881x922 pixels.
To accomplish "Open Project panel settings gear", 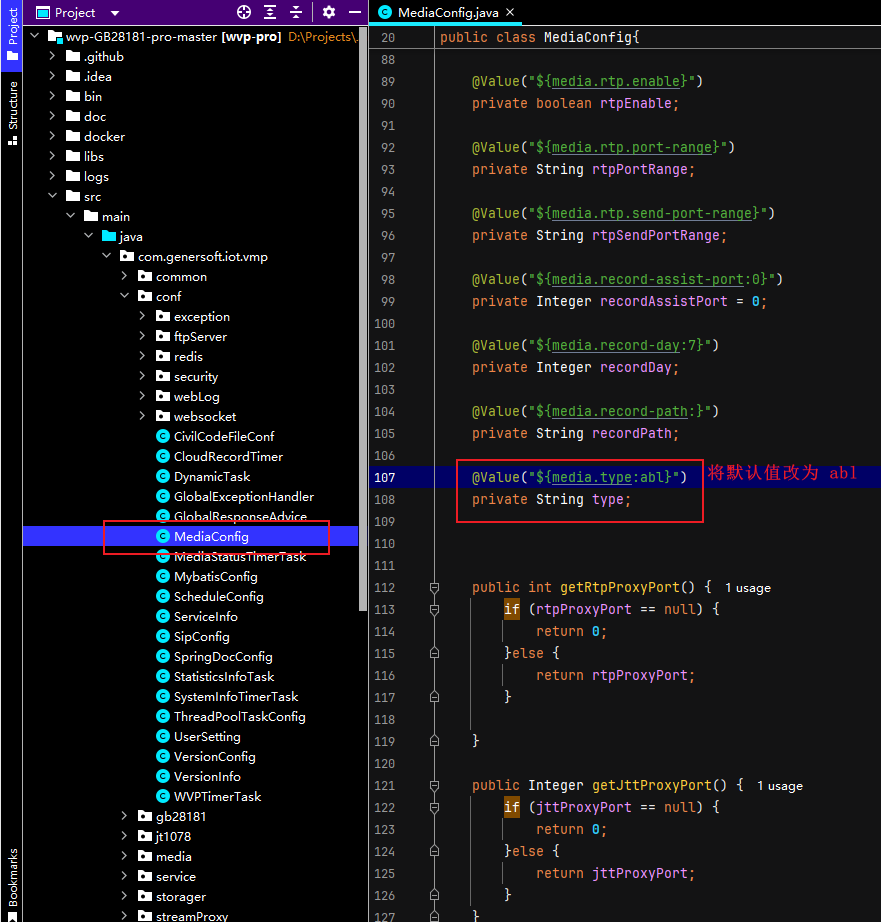I will click(329, 12).
